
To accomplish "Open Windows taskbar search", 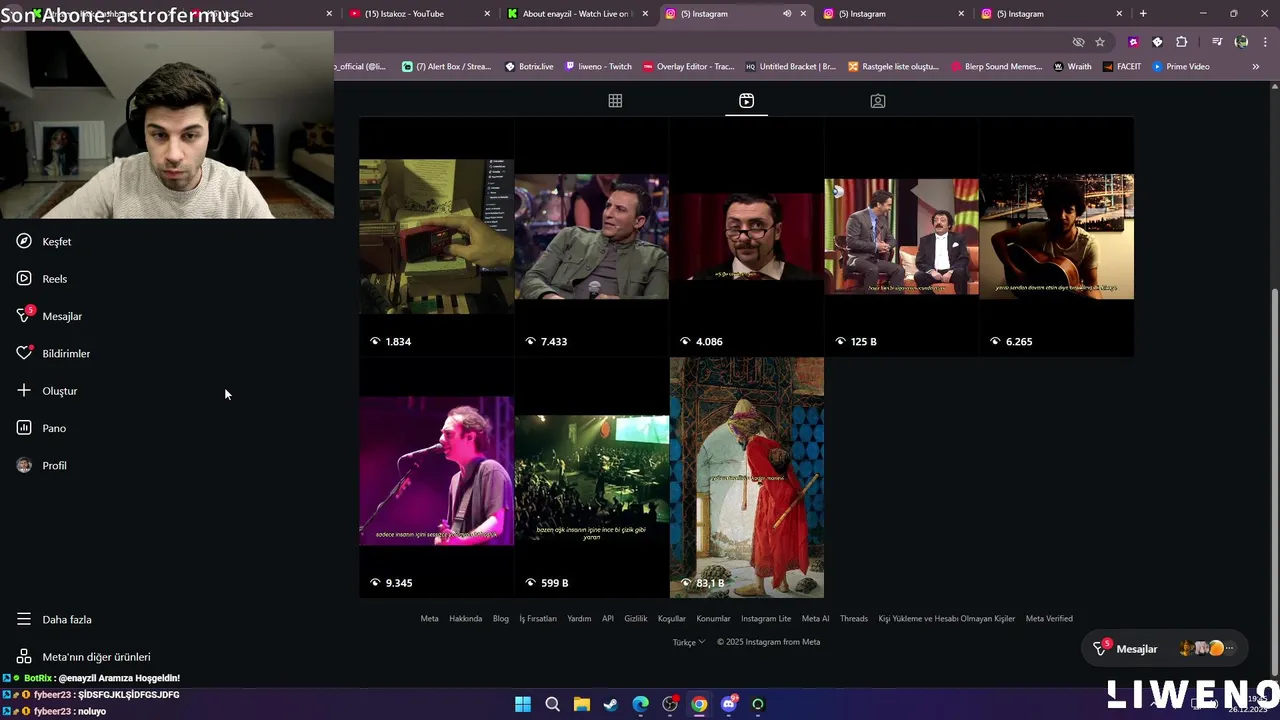I will 552,704.
